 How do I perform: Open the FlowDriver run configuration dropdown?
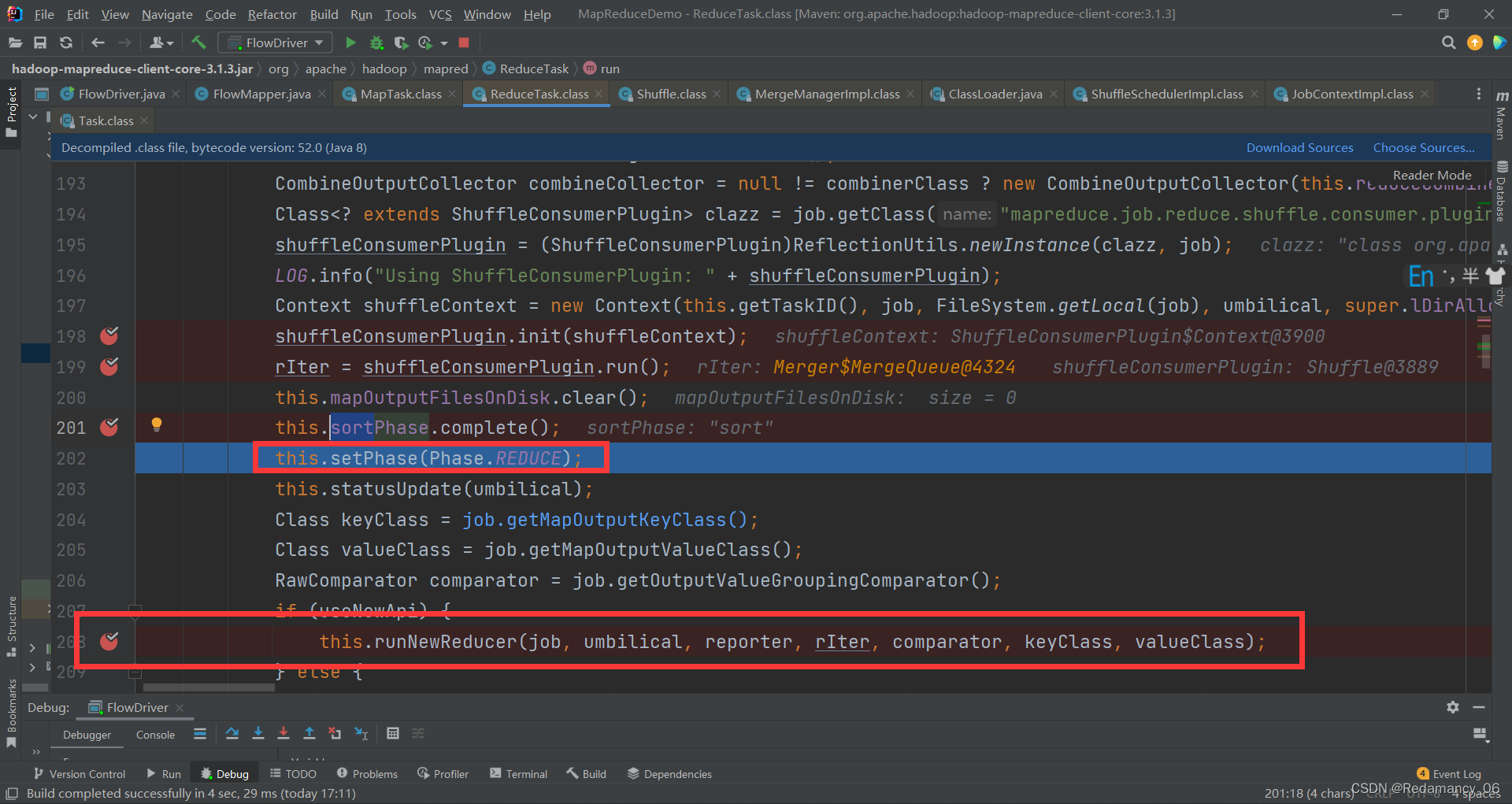(x=276, y=43)
